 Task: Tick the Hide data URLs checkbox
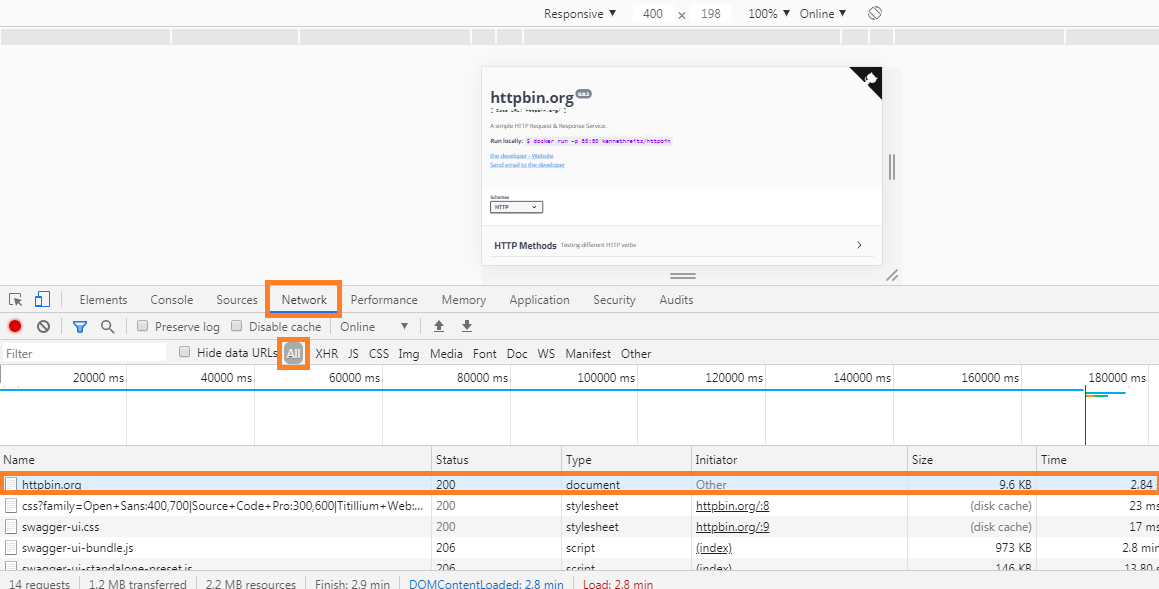[185, 353]
